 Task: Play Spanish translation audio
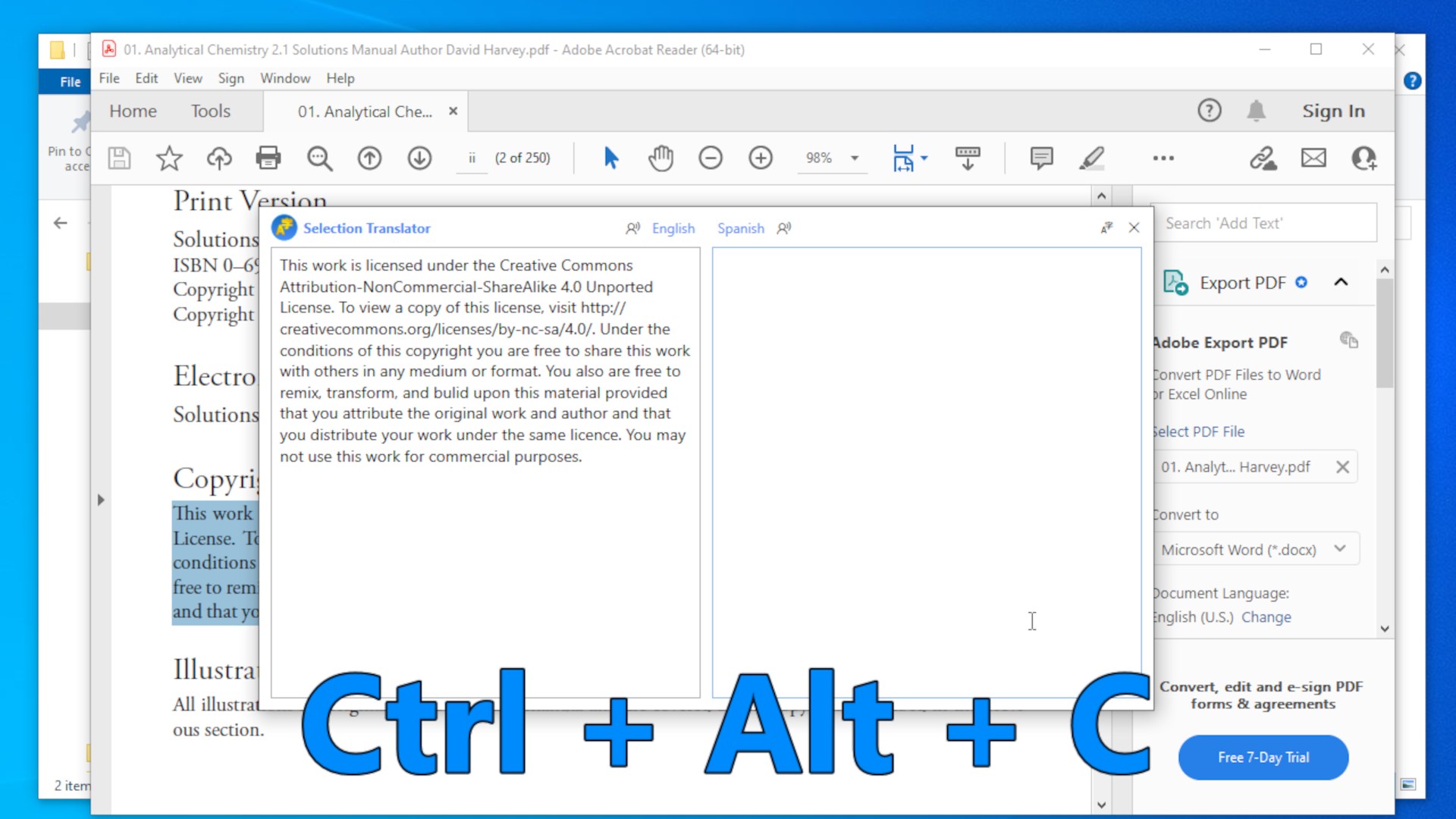pyautogui.click(x=784, y=228)
